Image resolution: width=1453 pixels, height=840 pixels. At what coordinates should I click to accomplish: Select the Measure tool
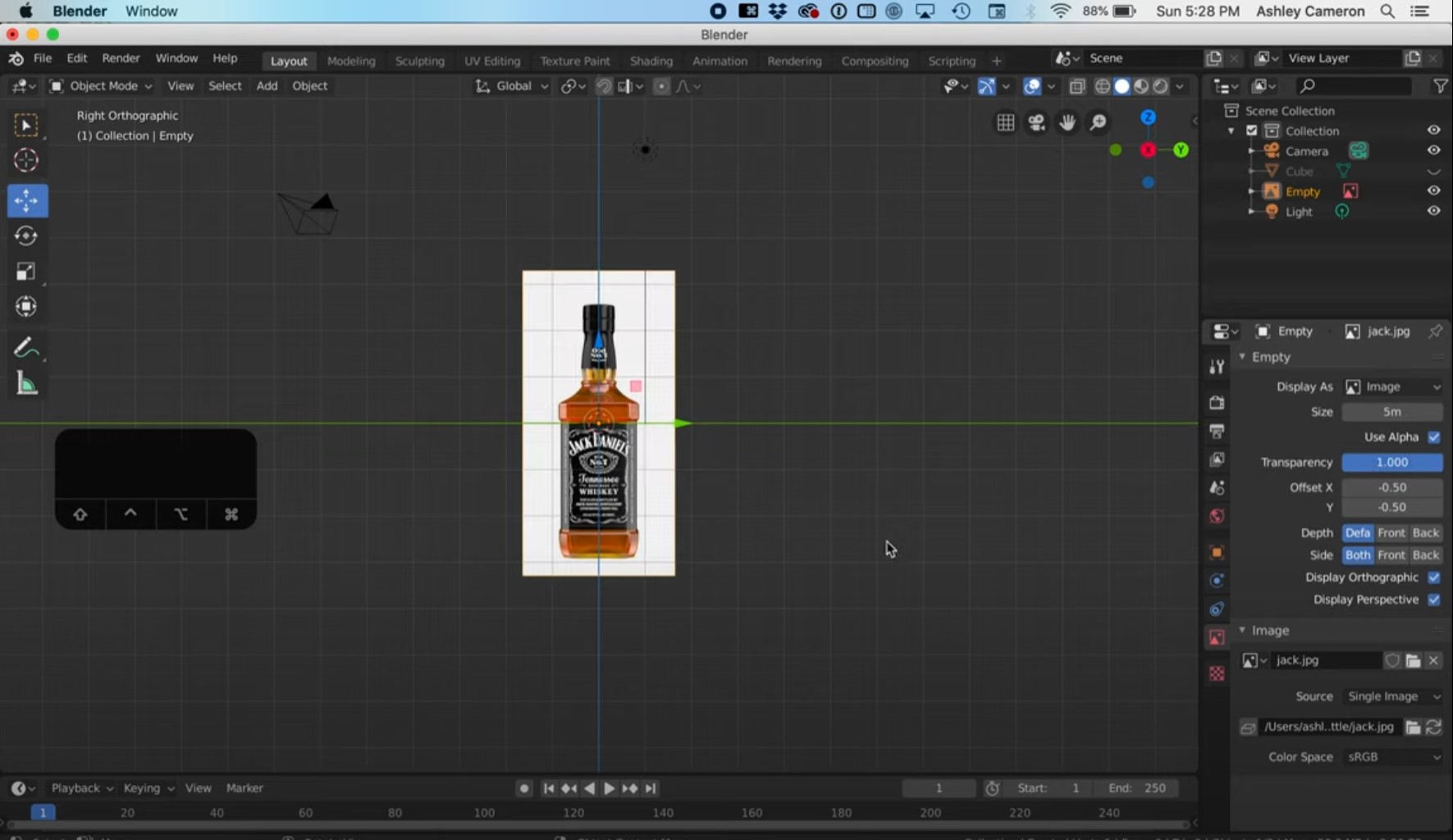[x=27, y=384]
